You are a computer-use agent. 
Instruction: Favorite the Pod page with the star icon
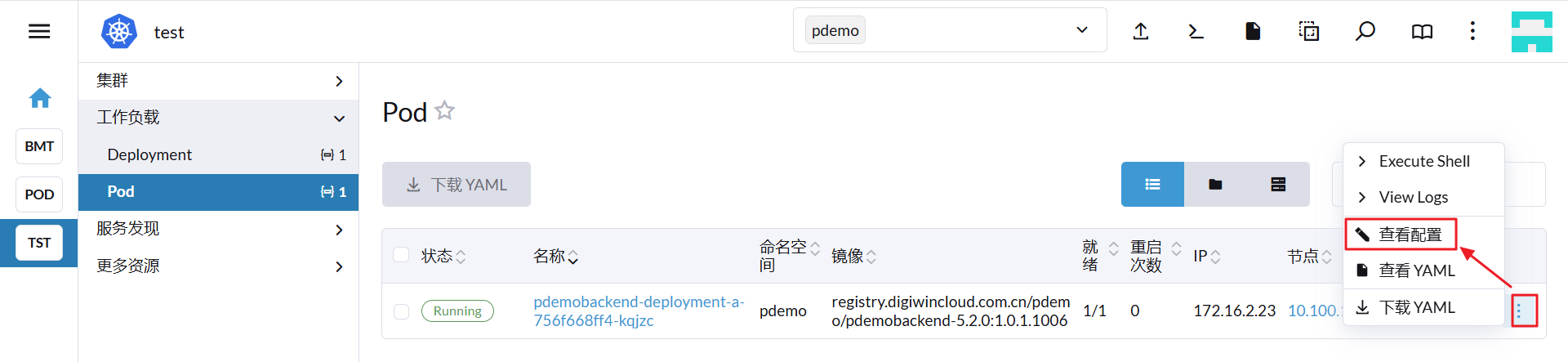444,110
